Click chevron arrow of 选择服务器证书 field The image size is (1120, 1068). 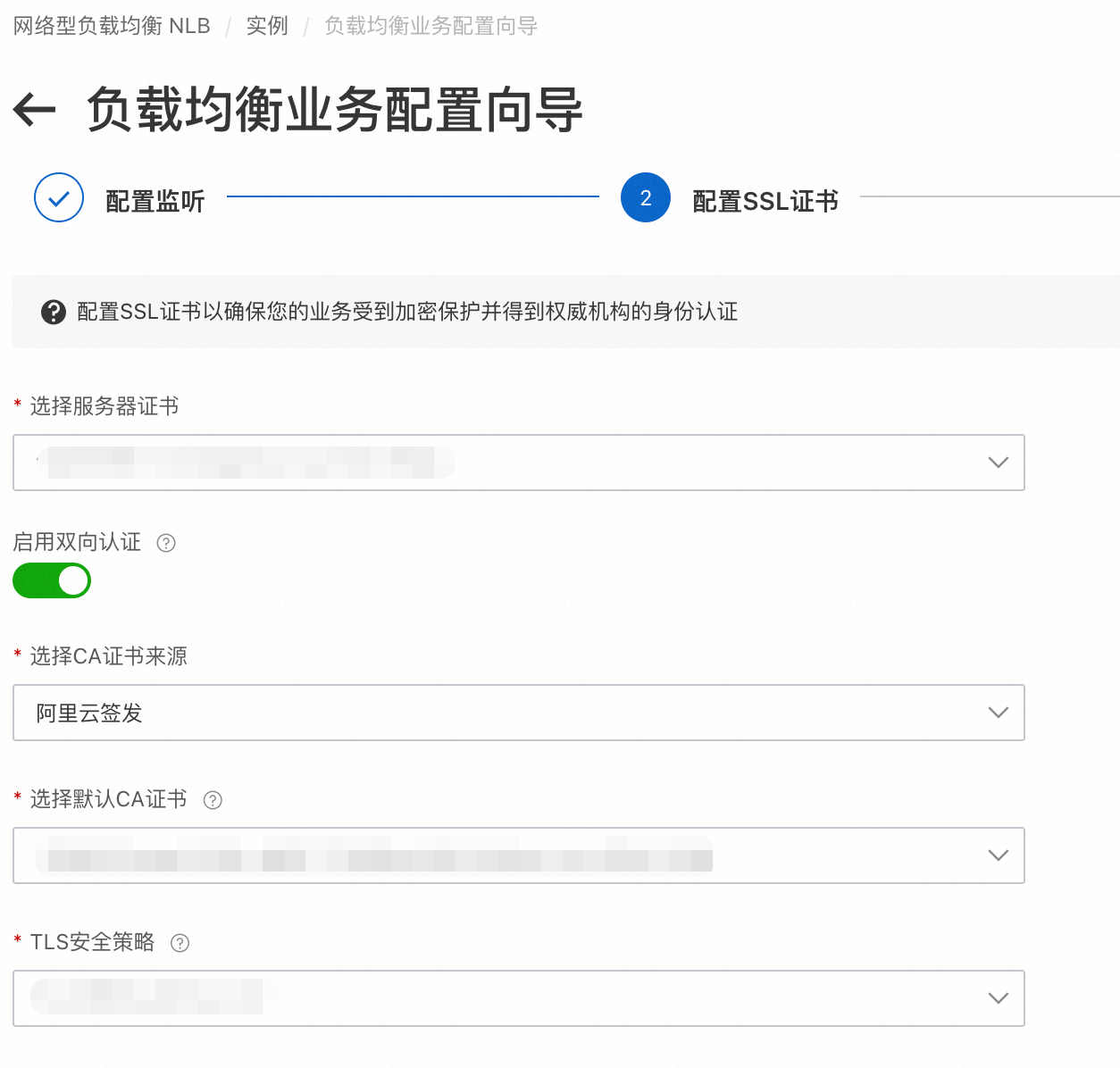point(999,463)
